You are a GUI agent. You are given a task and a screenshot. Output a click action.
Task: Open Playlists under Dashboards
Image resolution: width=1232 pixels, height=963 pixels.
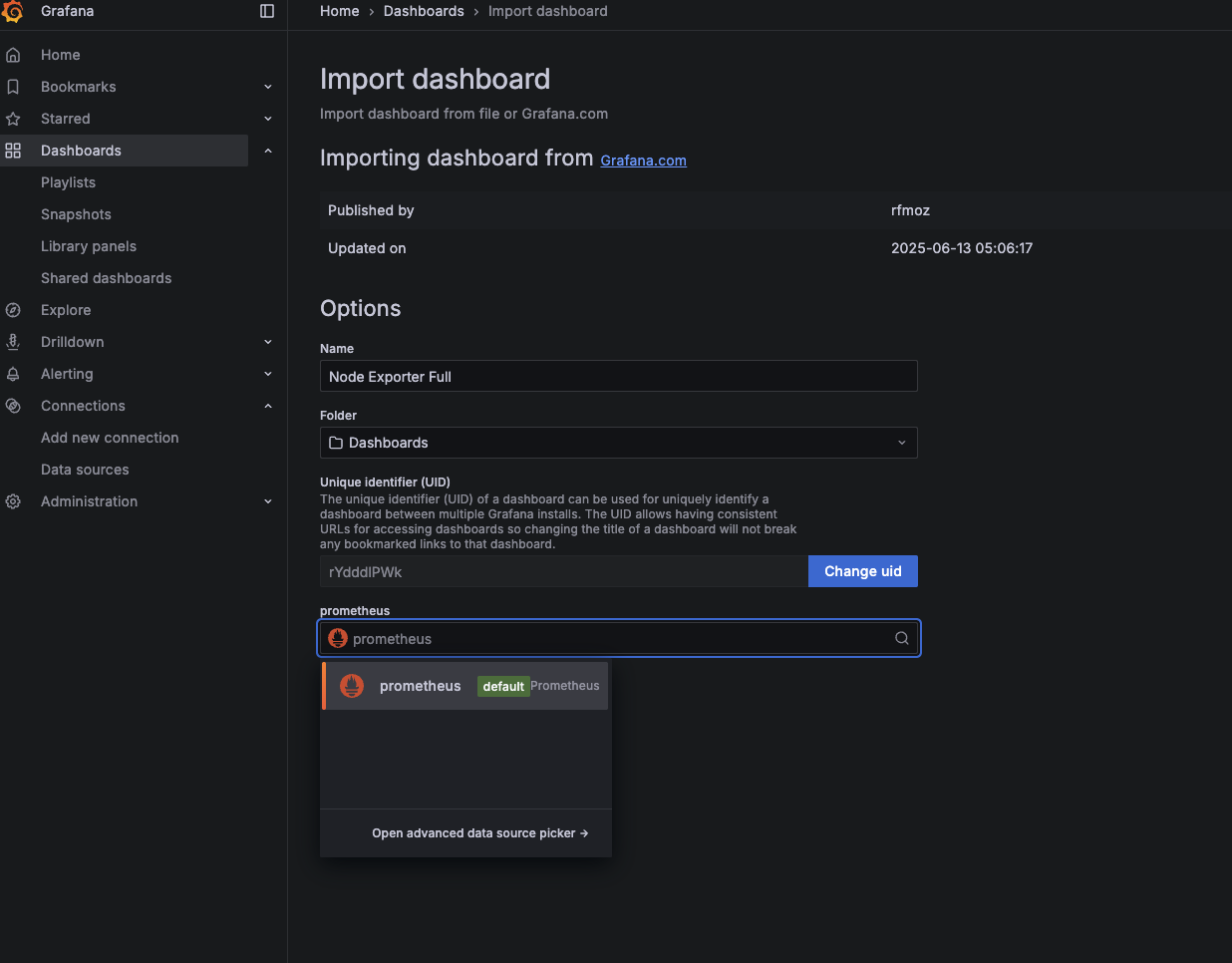(x=69, y=182)
